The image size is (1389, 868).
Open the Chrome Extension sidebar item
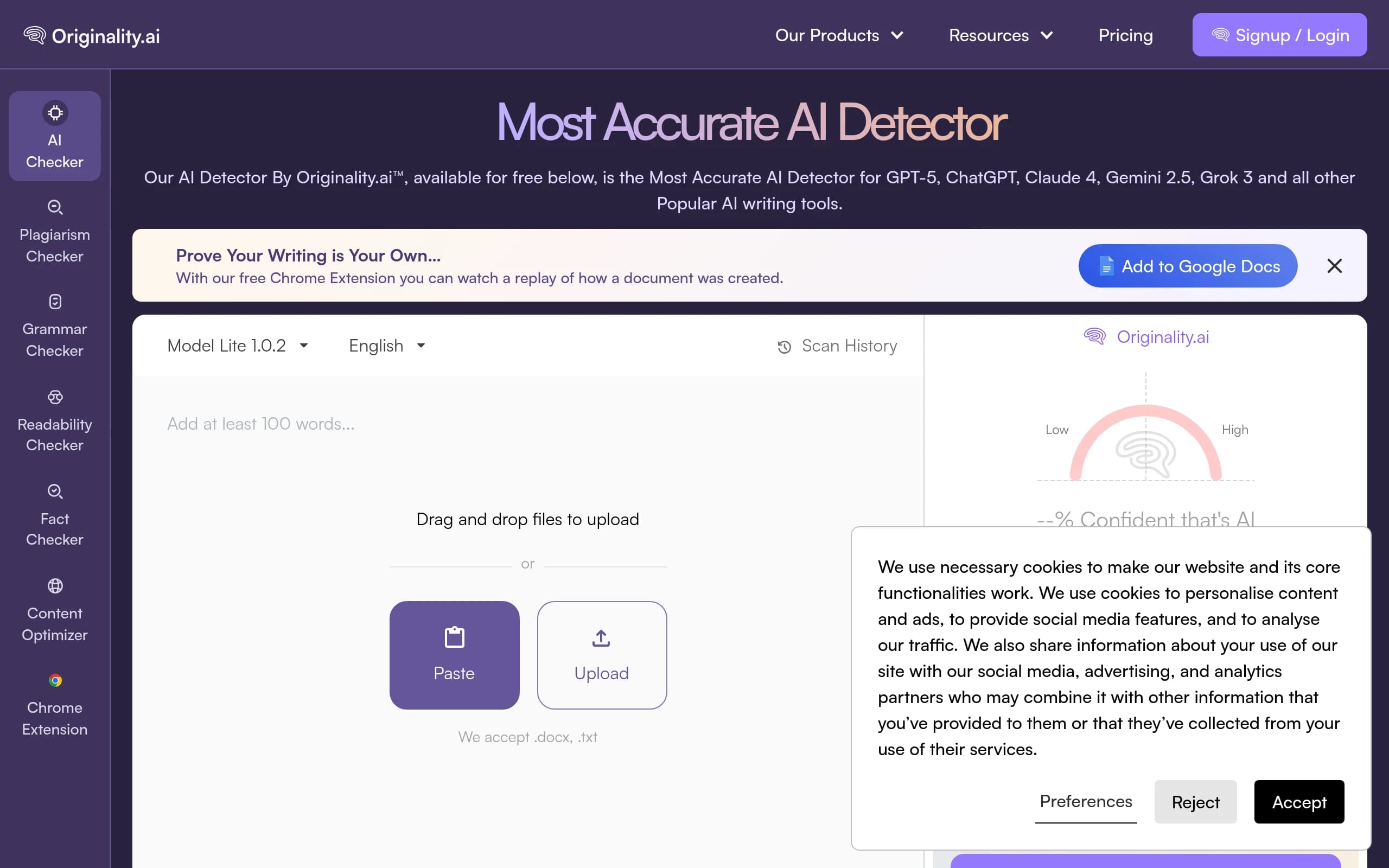pyautogui.click(x=54, y=704)
